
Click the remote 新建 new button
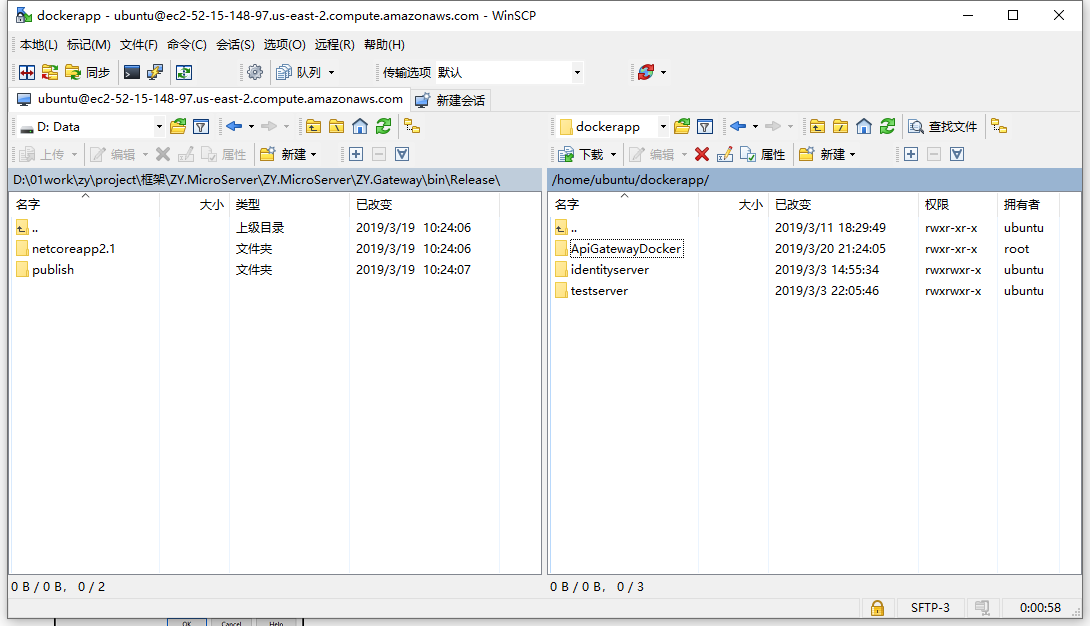point(827,154)
